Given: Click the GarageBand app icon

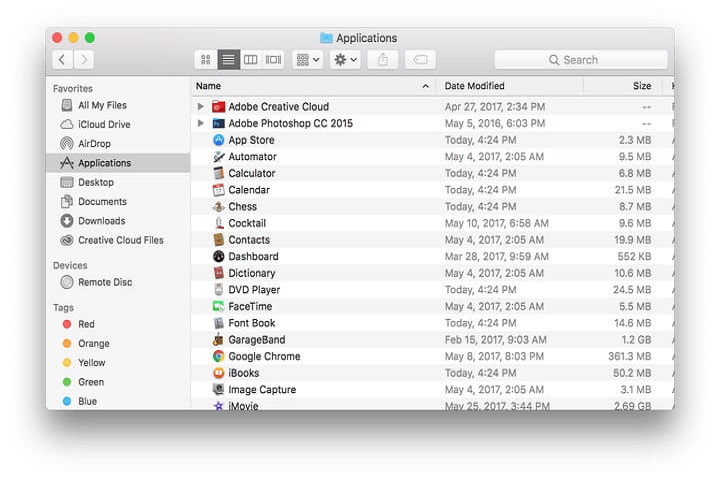Looking at the screenshot, I should (219, 340).
